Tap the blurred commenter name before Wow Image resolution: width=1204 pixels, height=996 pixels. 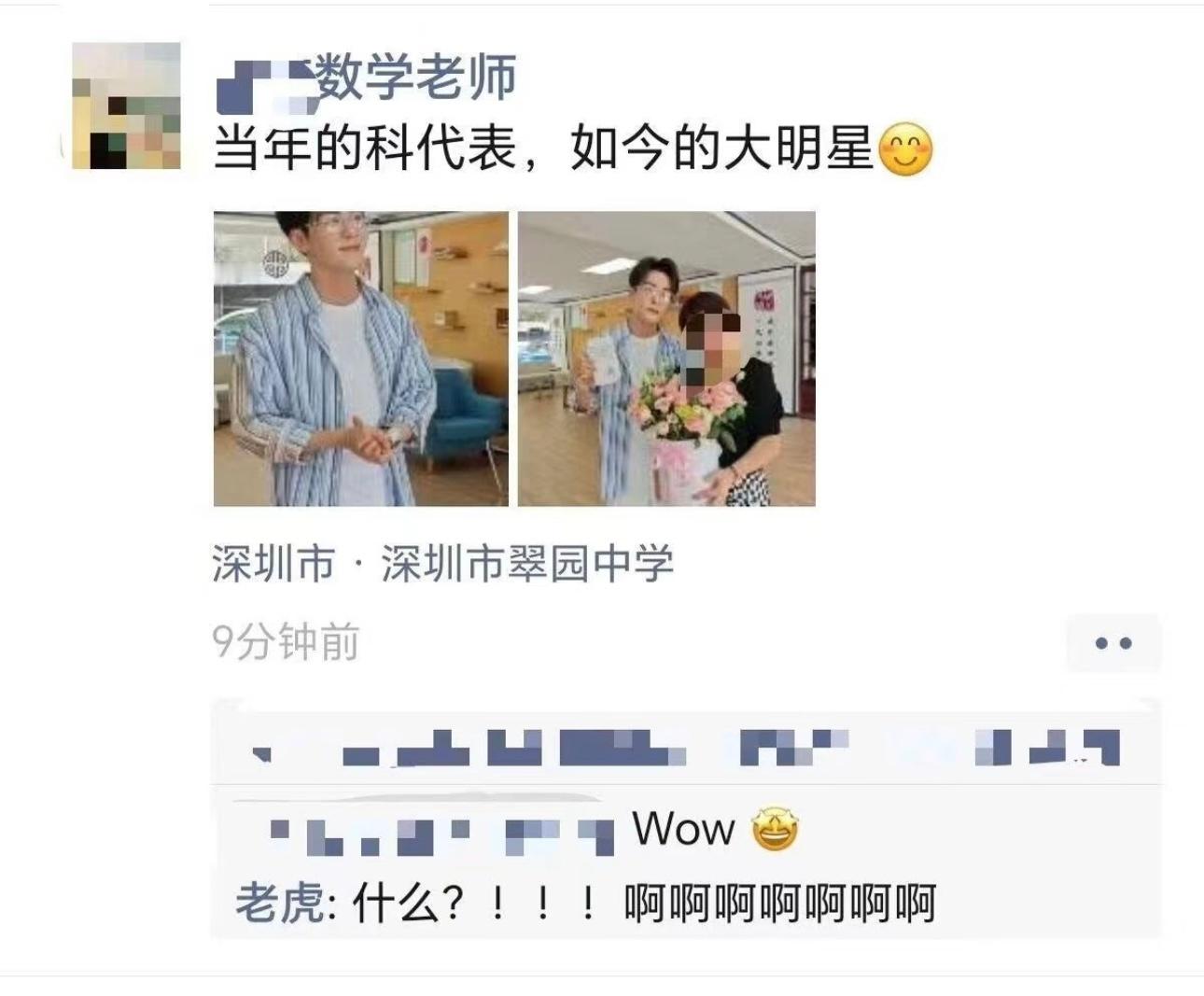pos(441,835)
